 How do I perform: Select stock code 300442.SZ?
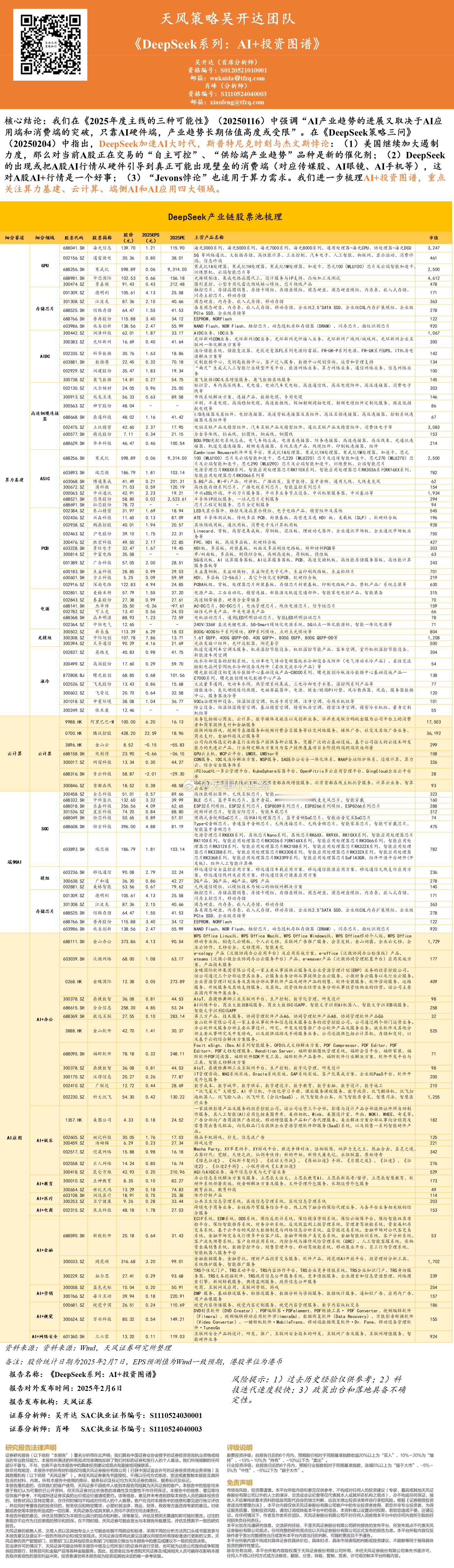tap(74, 333)
